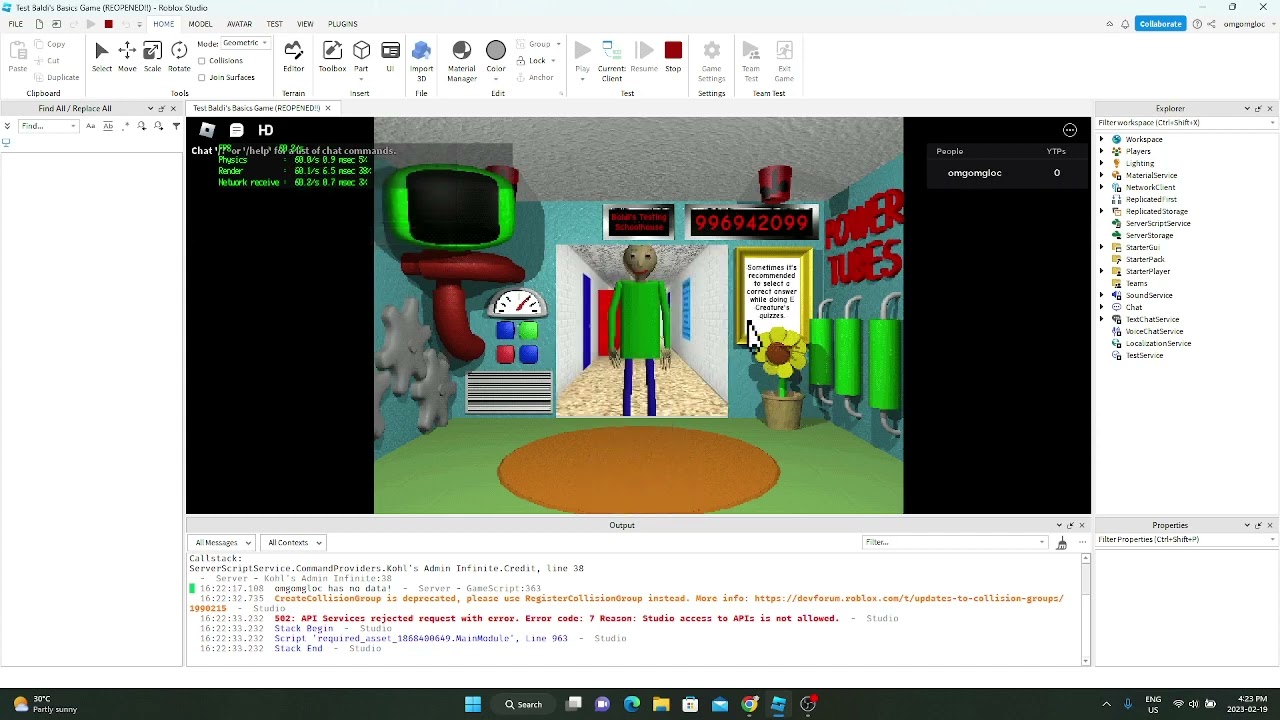Click the Collaborate button

[1160, 24]
